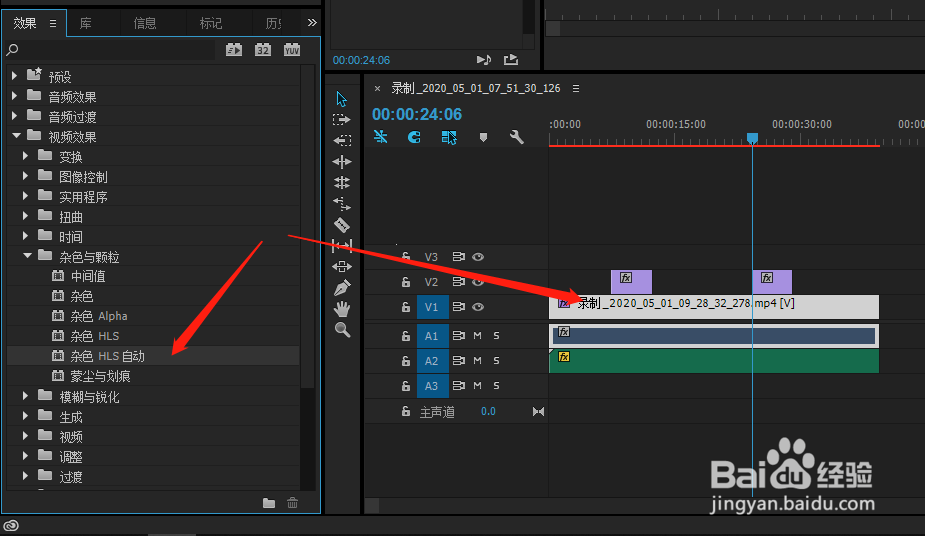This screenshot has height=536, width=925.
Task: Expand the 模糊与锐化 folder
Action: 25,396
